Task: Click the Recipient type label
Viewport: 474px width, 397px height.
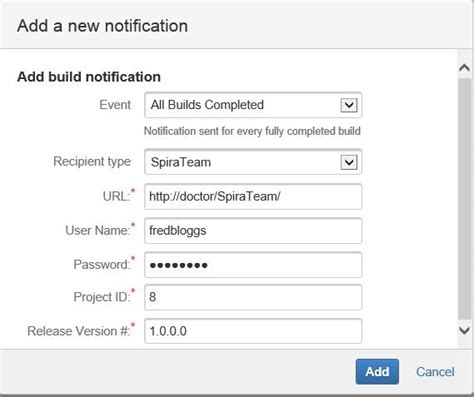Action: [92, 162]
